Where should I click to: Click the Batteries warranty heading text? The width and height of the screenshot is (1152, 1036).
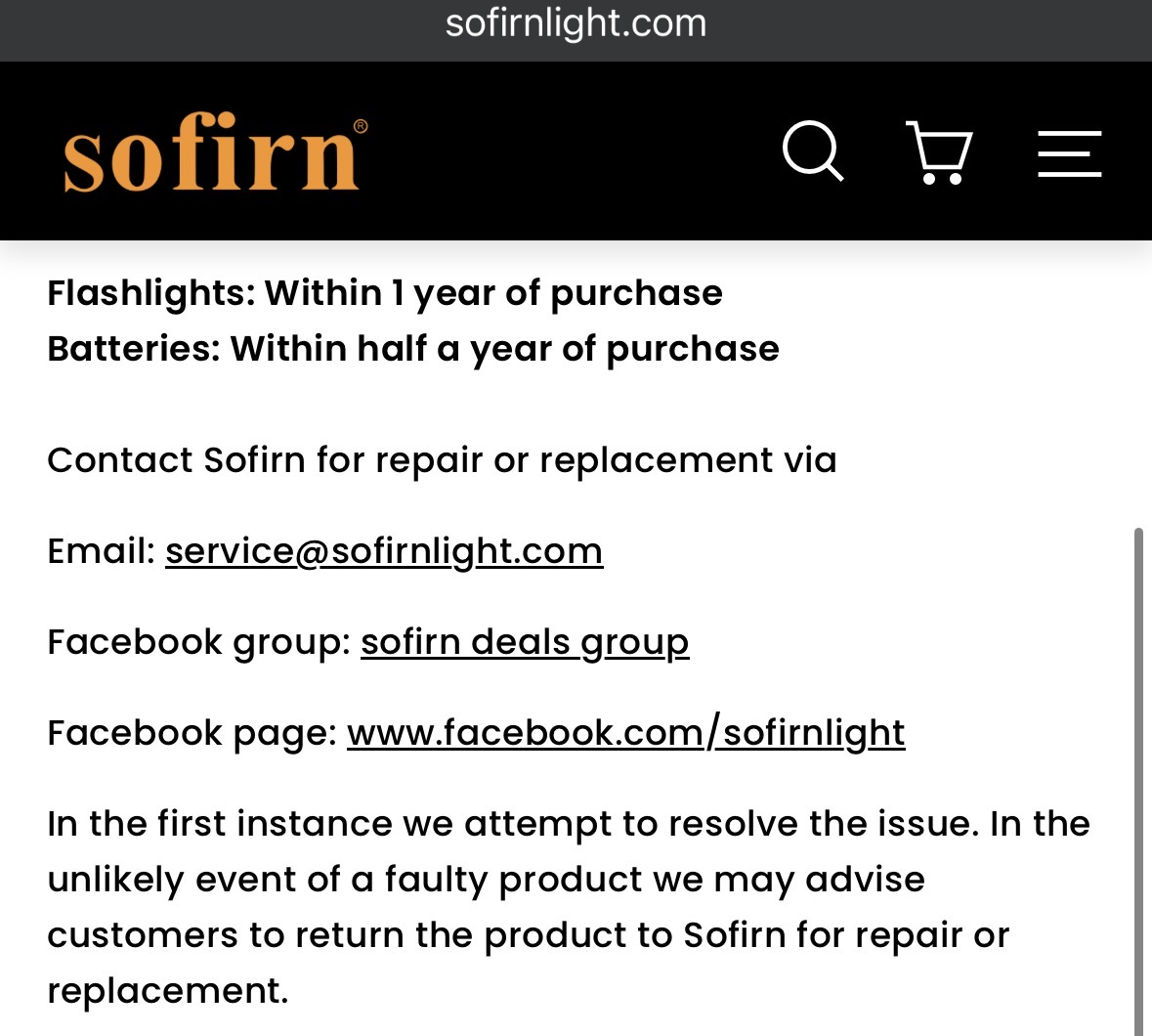click(x=413, y=349)
